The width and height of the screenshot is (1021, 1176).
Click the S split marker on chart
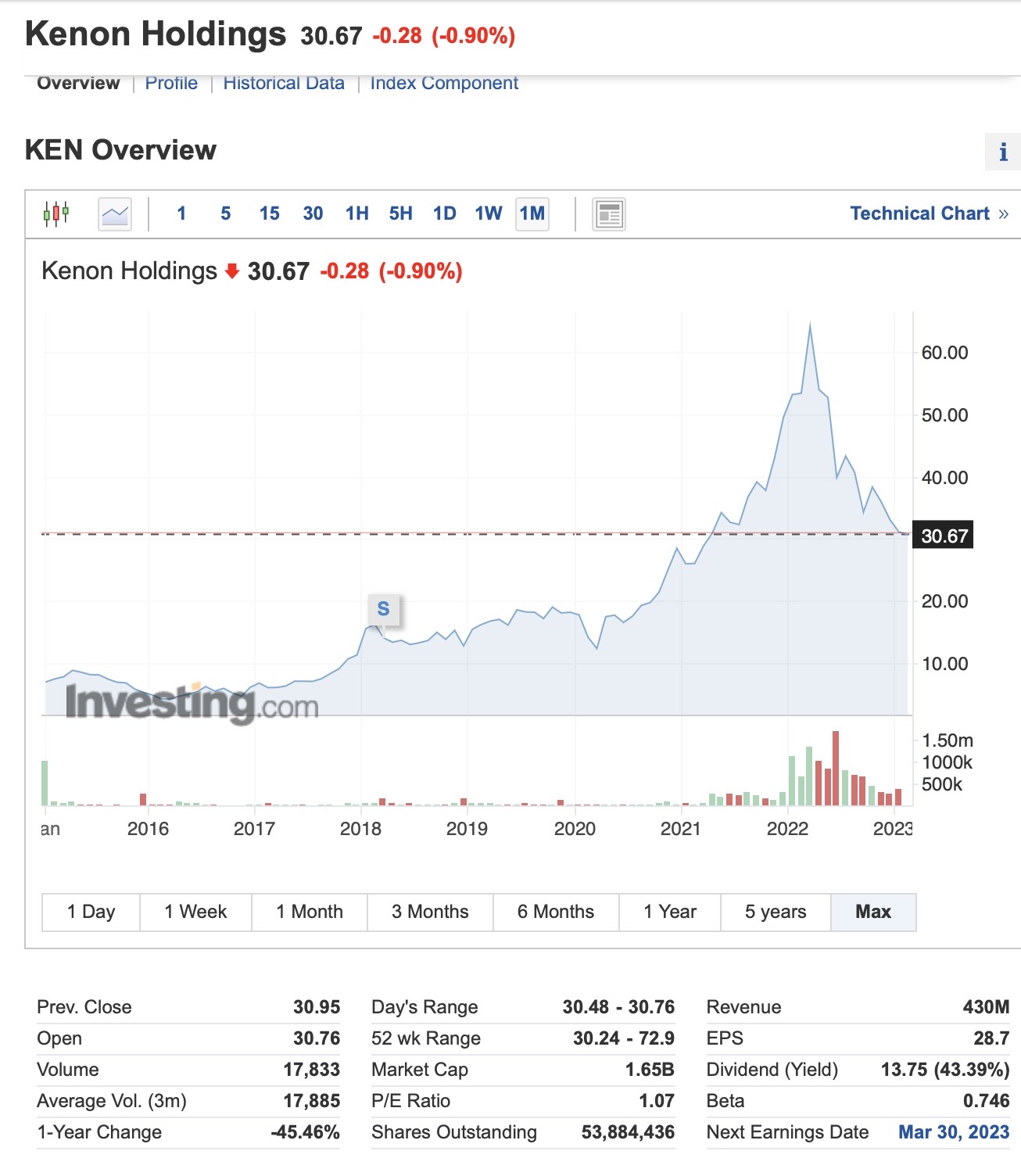(x=383, y=609)
